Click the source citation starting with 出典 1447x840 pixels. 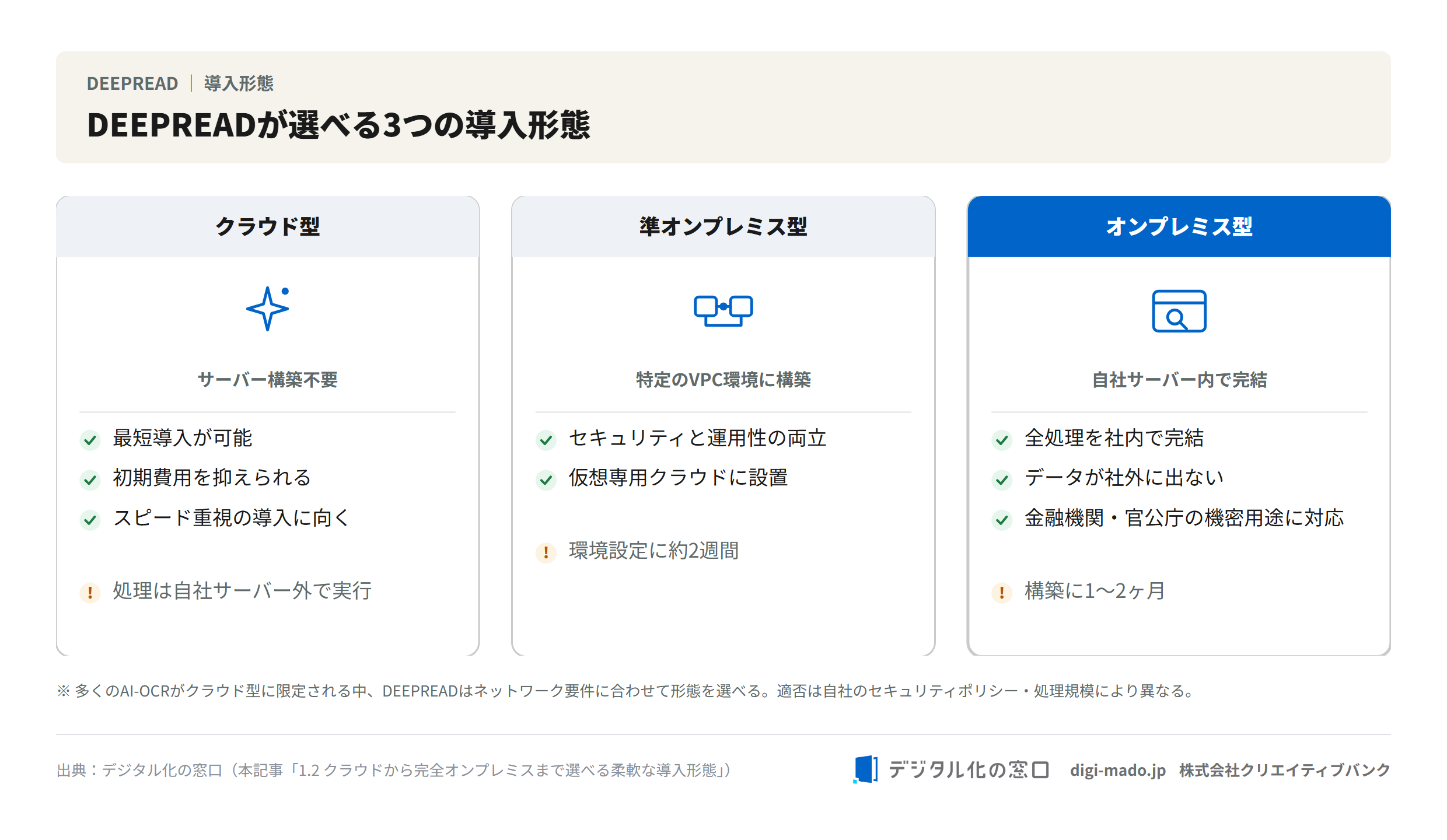coord(395,771)
